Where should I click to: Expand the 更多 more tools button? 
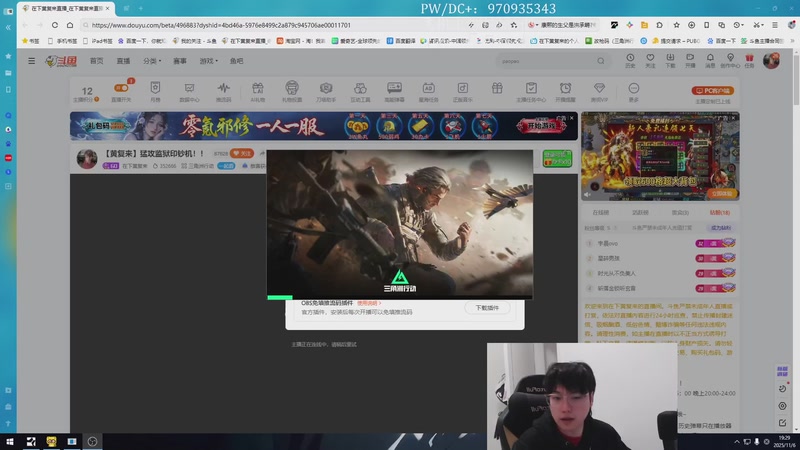point(634,92)
